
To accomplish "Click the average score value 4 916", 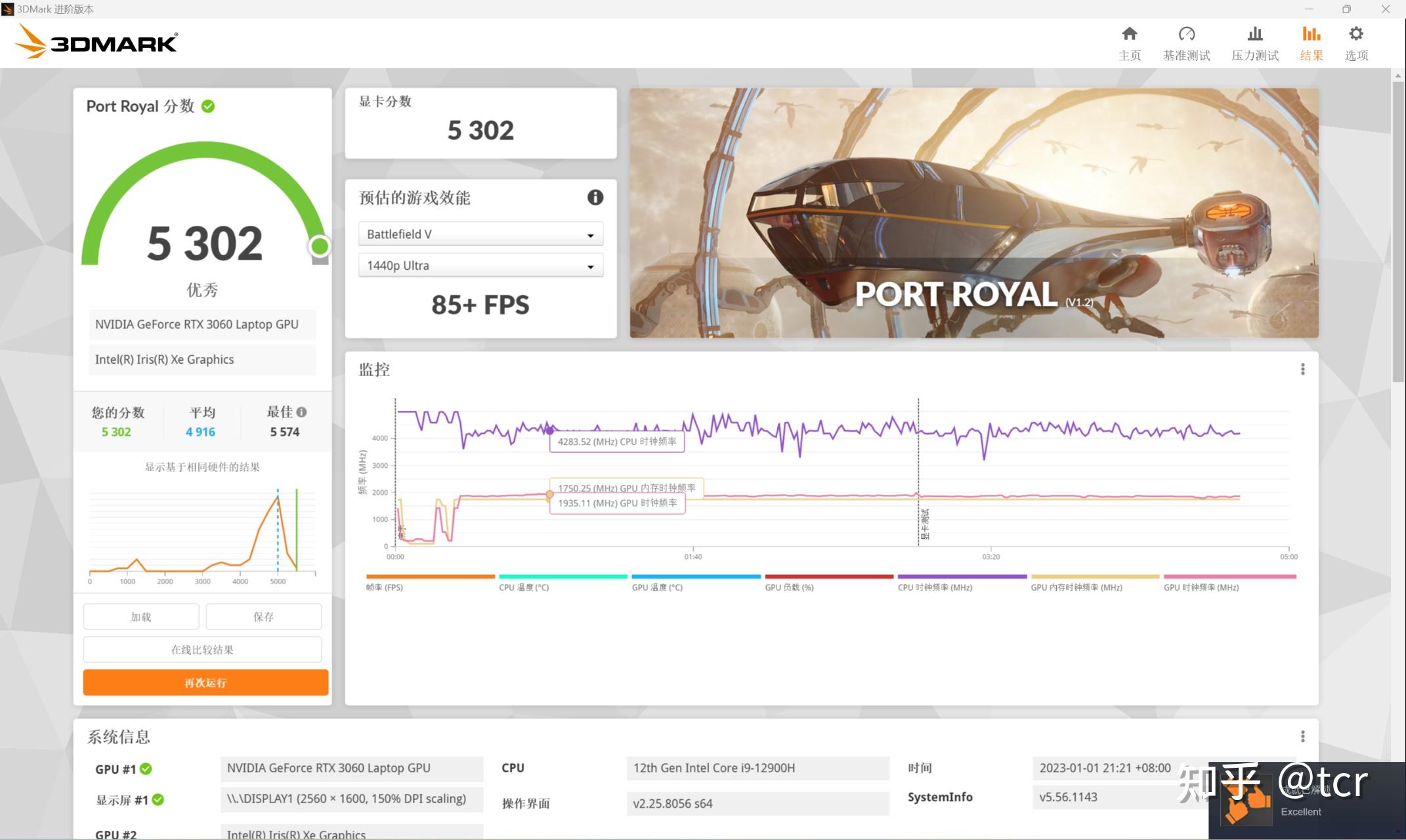I will point(200,432).
